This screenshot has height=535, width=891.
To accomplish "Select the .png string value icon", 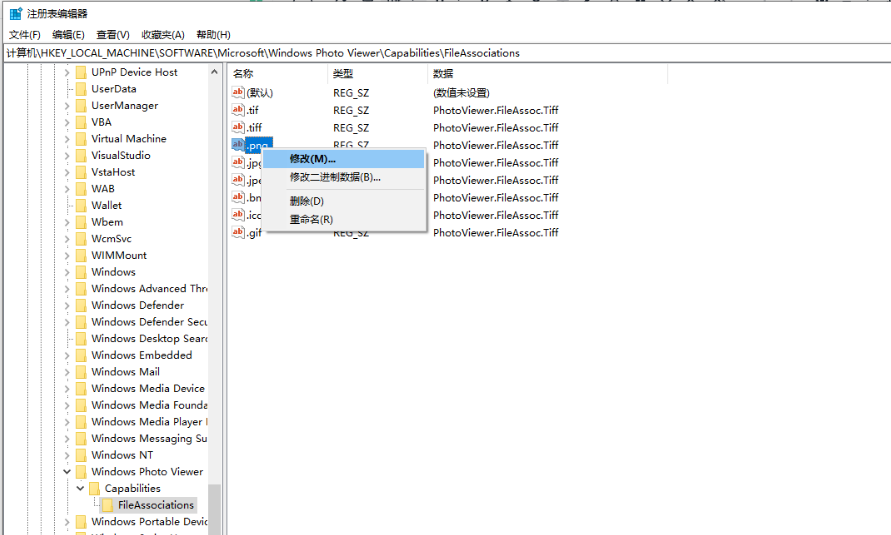I will pyautogui.click(x=238, y=145).
